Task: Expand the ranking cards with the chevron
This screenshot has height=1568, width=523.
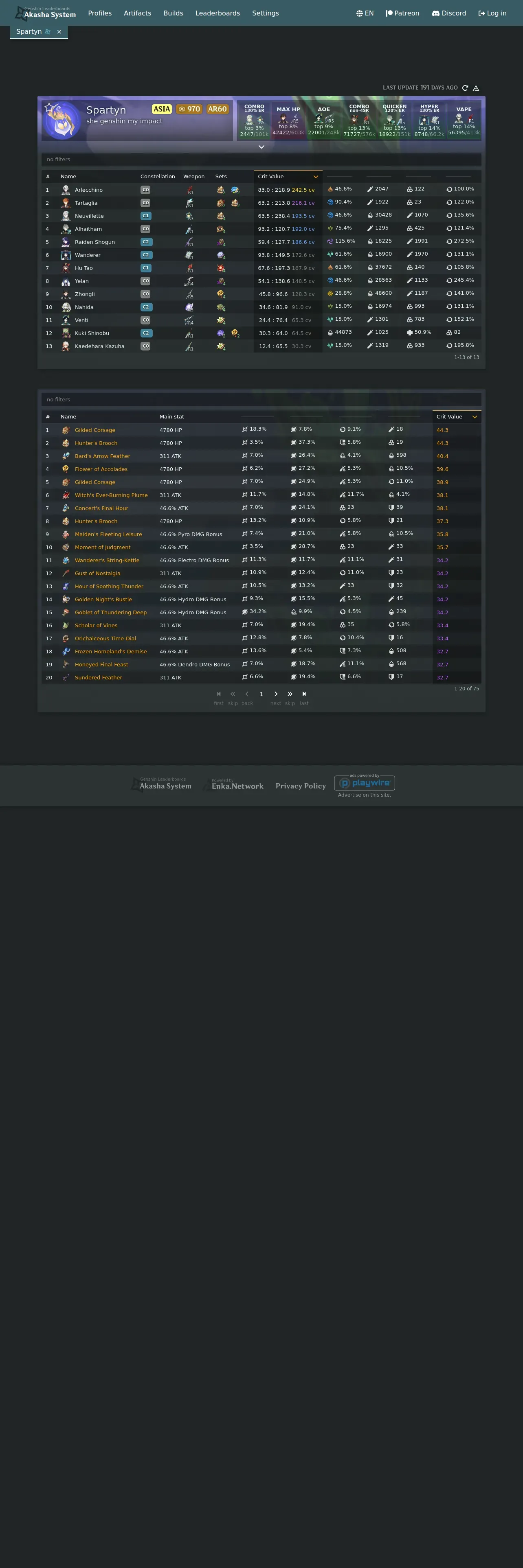Action: click(x=261, y=147)
